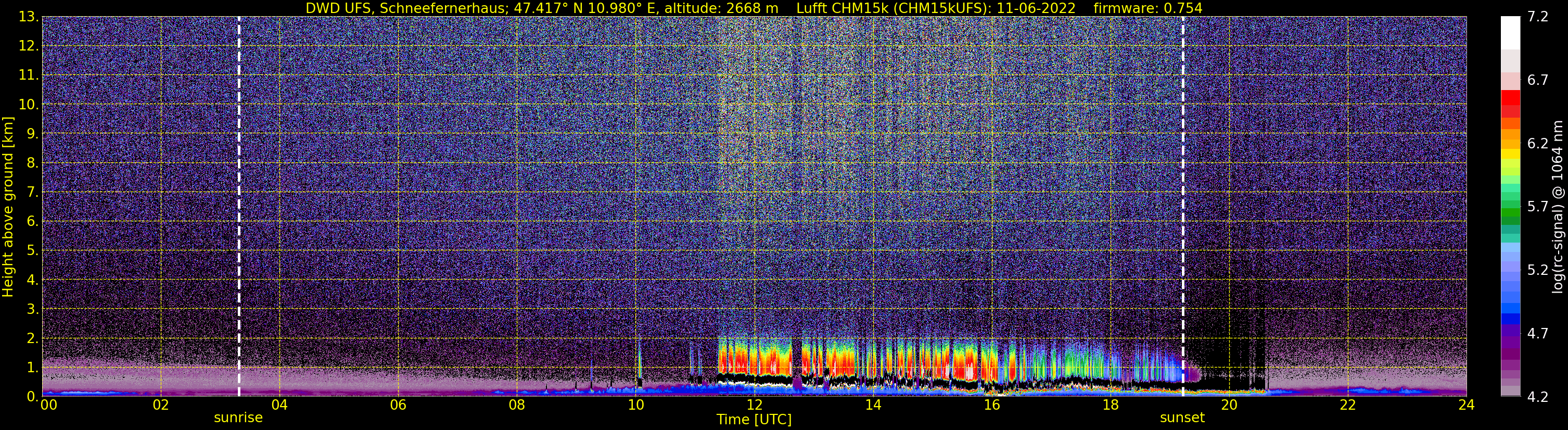Click the white dashed sunset line

(1183, 207)
